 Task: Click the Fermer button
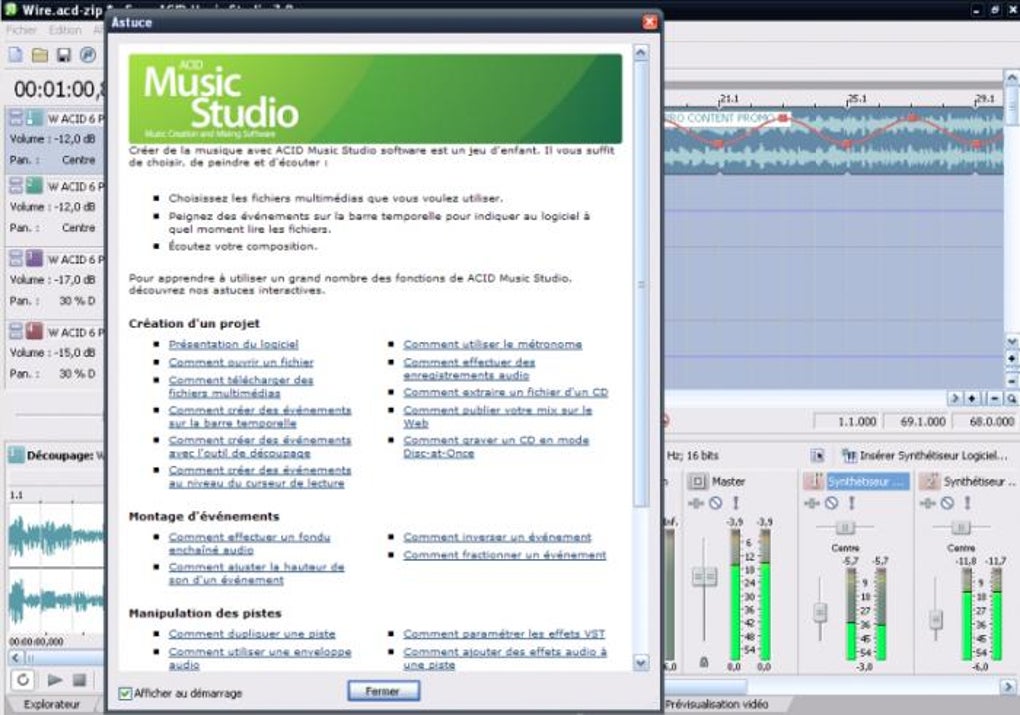click(x=383, y=691)
